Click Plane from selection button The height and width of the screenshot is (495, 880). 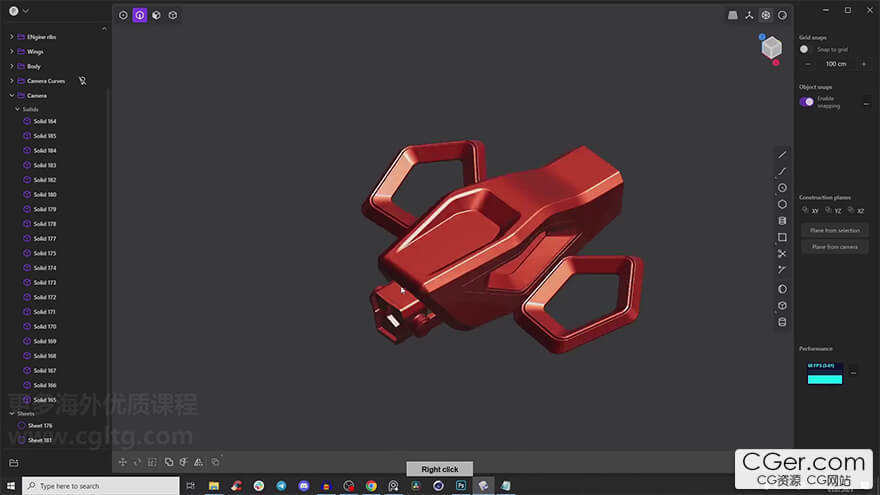point(835,230)
